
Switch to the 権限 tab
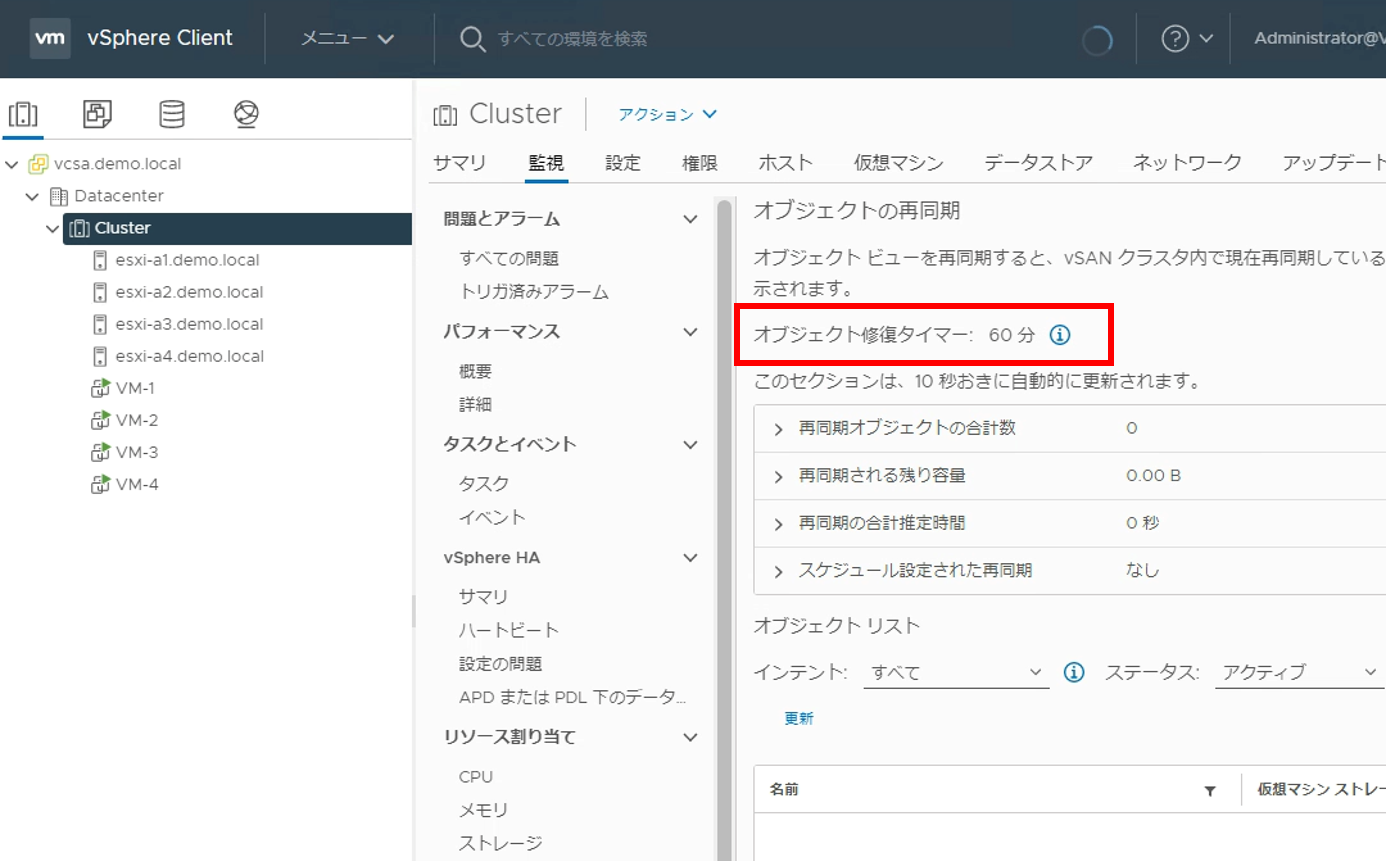coord(700,163)
